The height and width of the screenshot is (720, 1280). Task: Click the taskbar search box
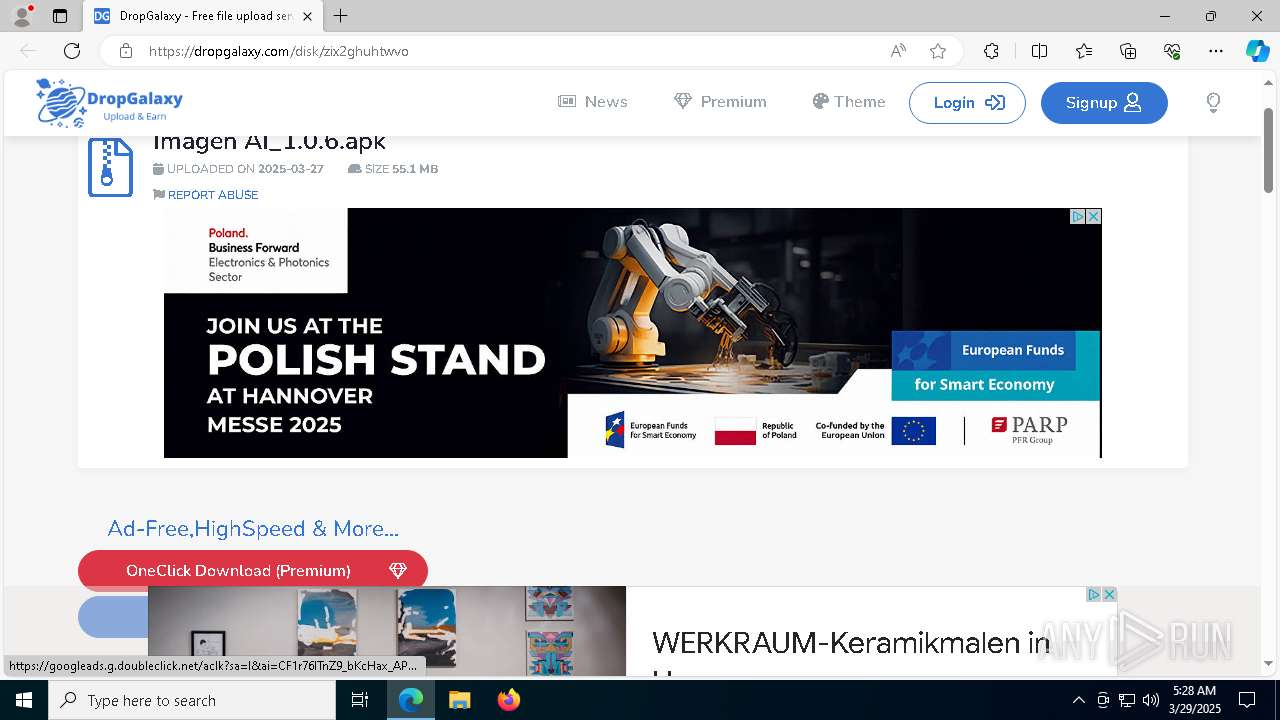[x=192, y=700]
